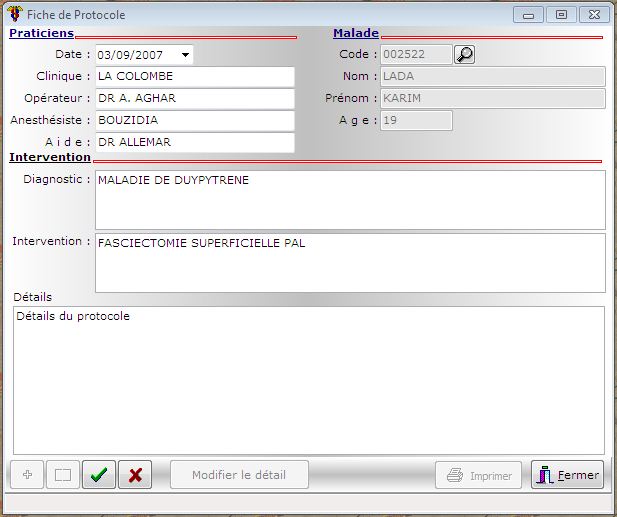Image resolution: width=617 pixels, height=517 pixels.
Task: Click the Fiche de Protocole title icon
Action: (15, 14)
